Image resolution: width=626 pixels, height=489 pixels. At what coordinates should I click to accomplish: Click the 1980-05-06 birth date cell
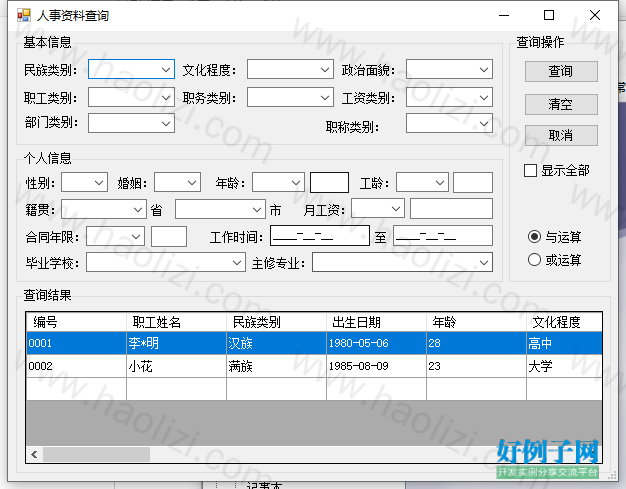pyautogui.click(x=376, y=343)
